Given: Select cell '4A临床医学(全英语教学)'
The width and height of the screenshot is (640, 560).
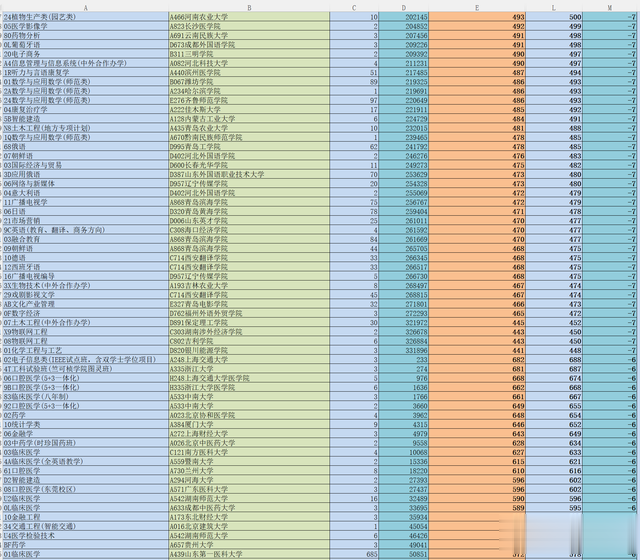Looking at the screenshot, I should click(85, 461).
